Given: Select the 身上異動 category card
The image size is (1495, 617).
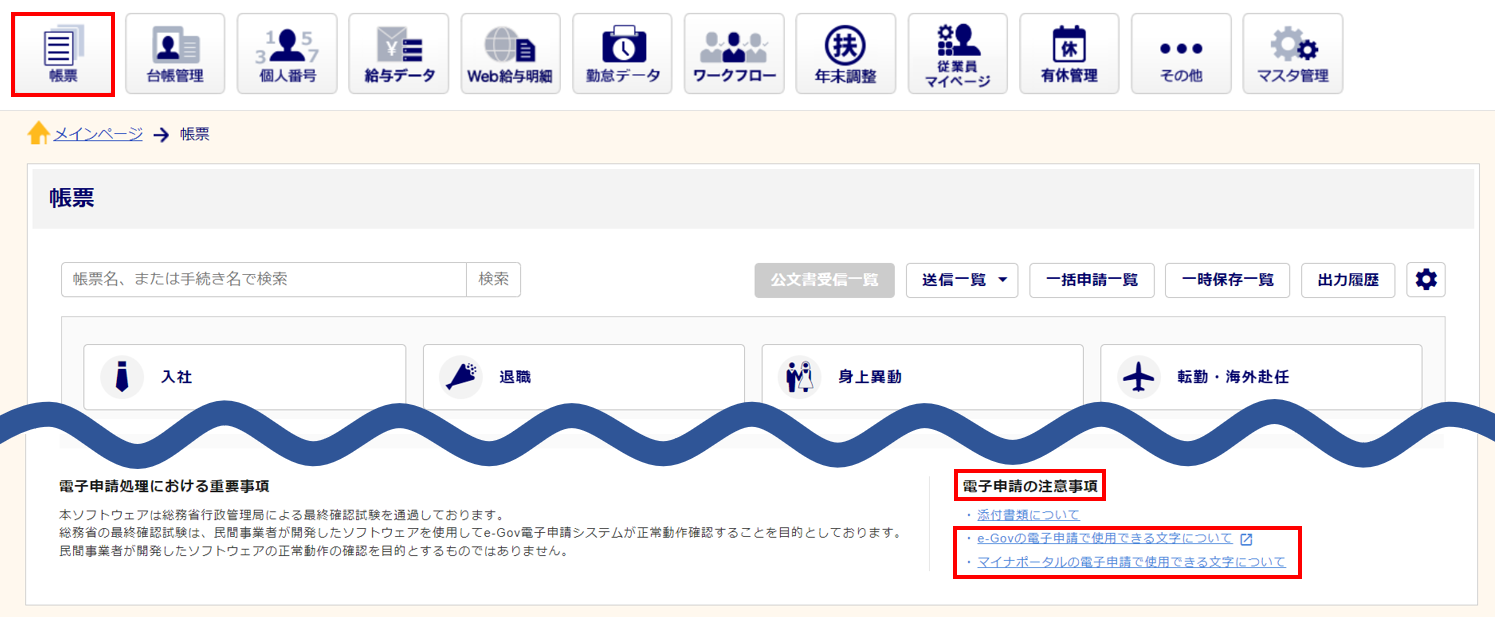Looking at the screenshot, I should [923, 377].
